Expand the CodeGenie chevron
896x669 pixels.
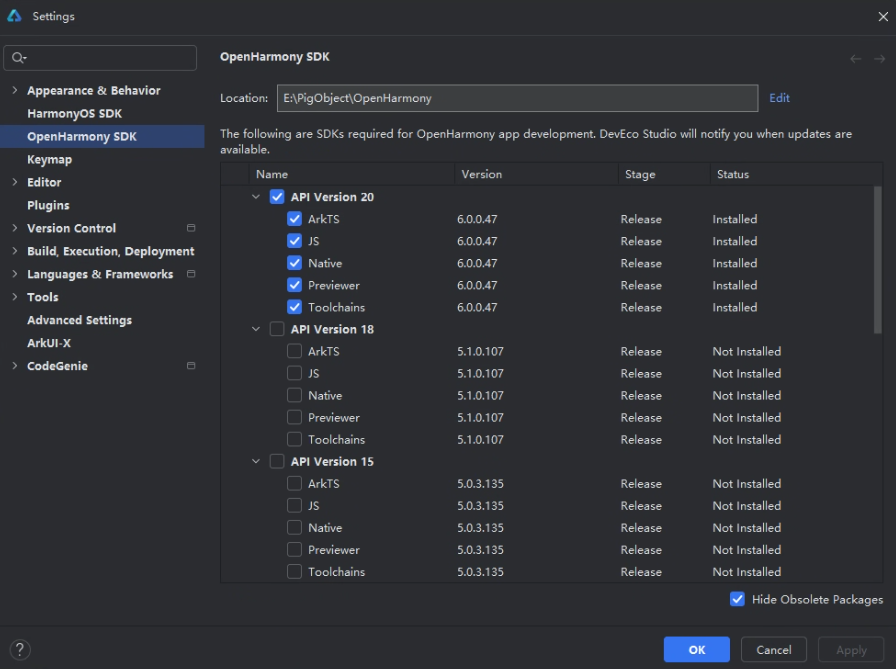tap(15, 366)
